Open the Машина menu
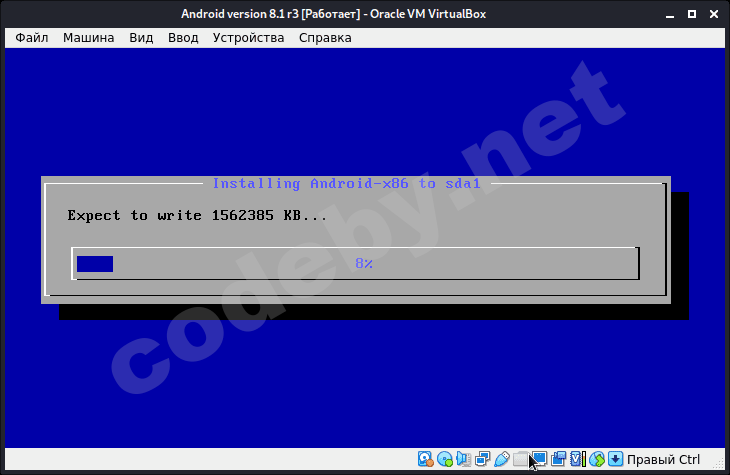 [x=88, y=38]
